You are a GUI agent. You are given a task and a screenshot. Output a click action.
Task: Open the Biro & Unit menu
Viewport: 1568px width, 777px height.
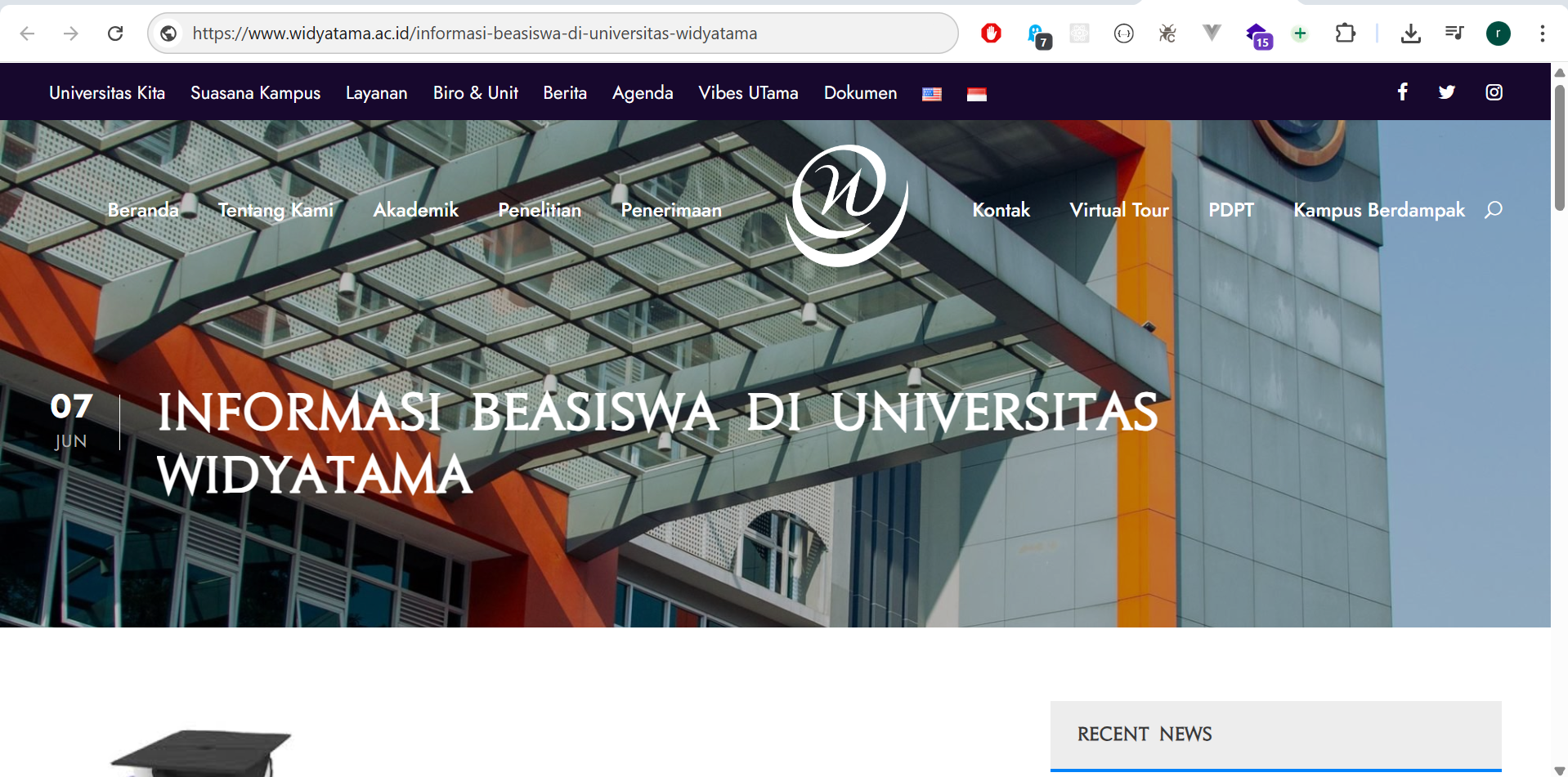[475, 93]
